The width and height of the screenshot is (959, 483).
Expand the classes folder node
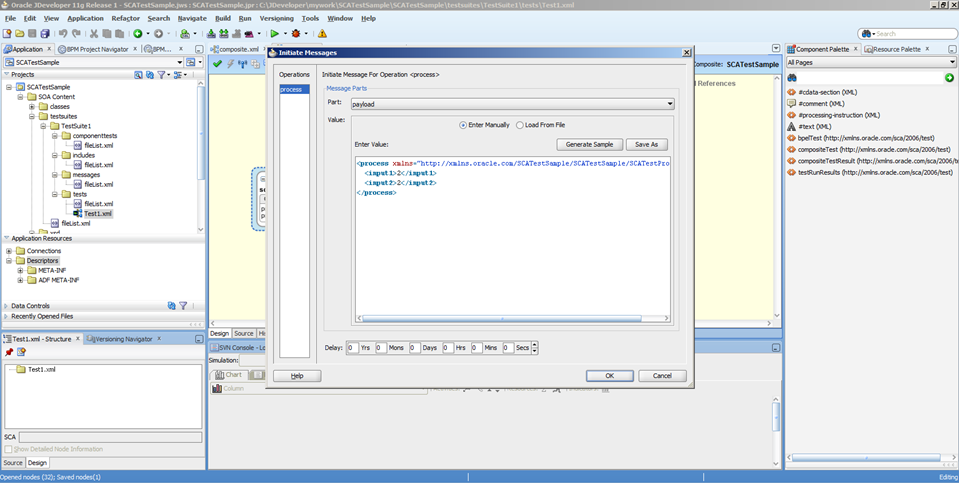coord(31,107)
